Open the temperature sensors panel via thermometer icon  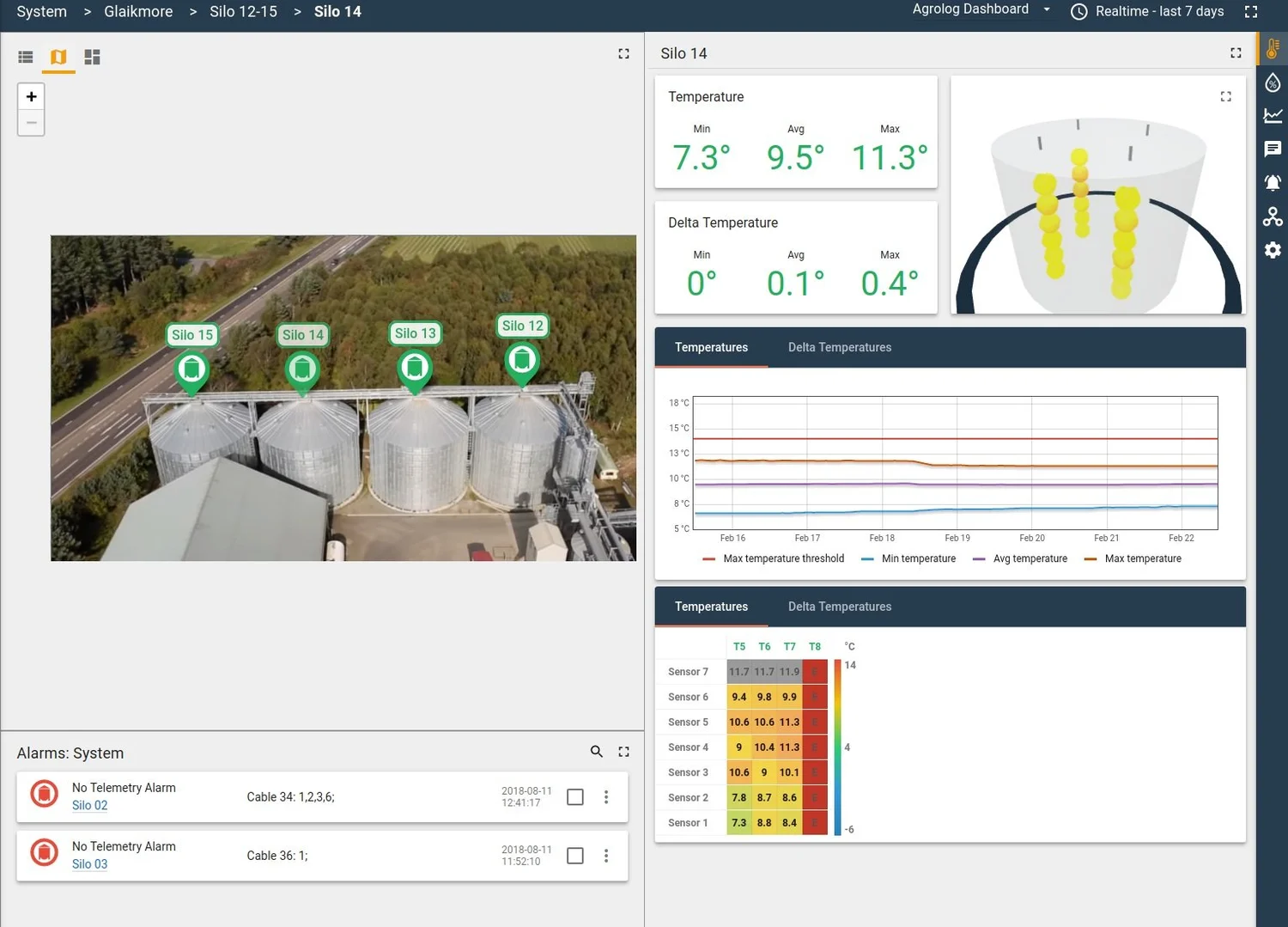pyautogui.click(x=1272, y=49)
